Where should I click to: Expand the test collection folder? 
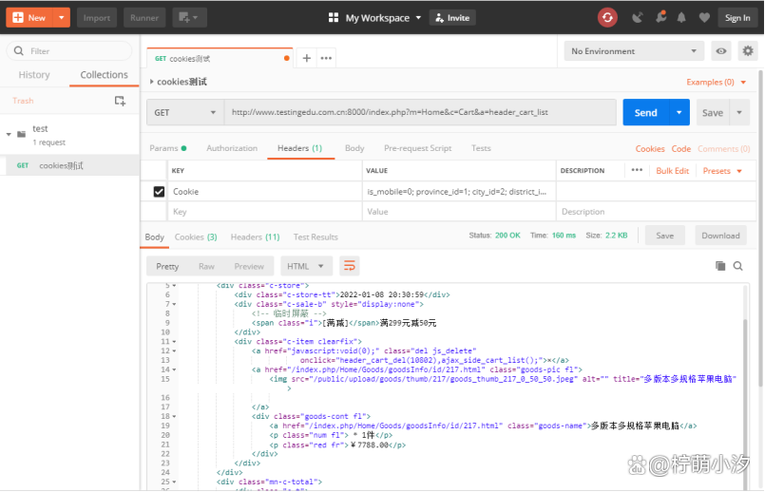[9, 134]
